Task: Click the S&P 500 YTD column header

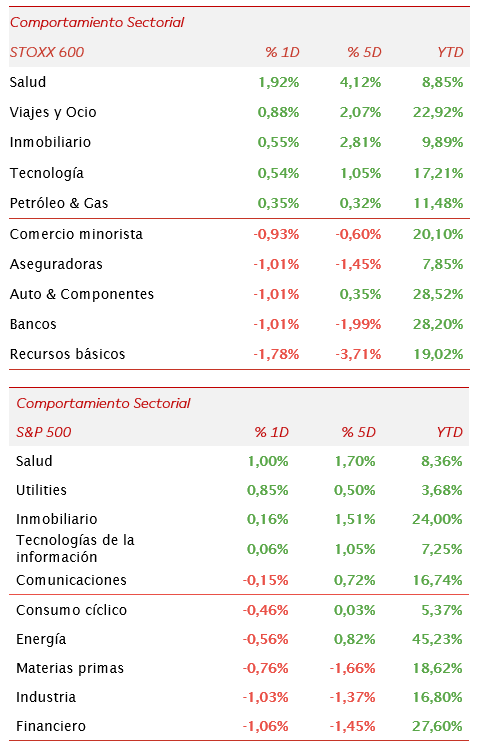Action: [x=449, y=432]
